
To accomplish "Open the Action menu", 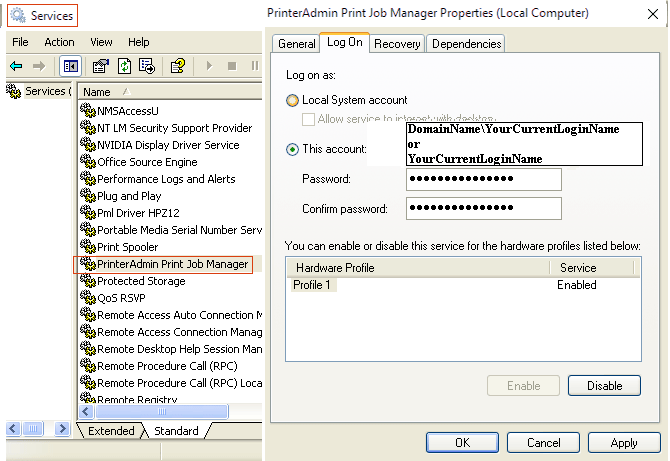I will pos(59,42).
